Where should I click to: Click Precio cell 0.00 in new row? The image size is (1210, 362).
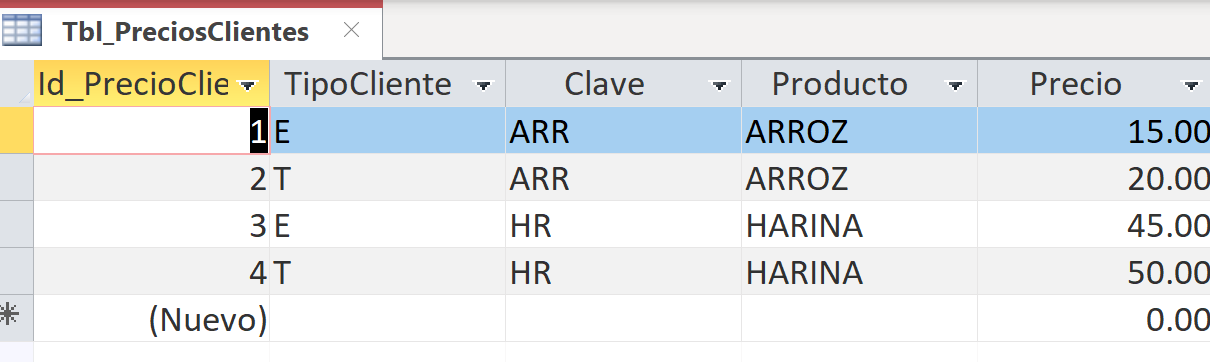(1094, 319)
